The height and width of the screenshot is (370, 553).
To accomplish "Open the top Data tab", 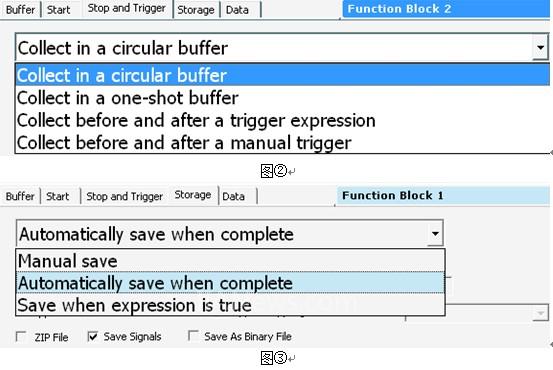I will [x=237, y=10].
